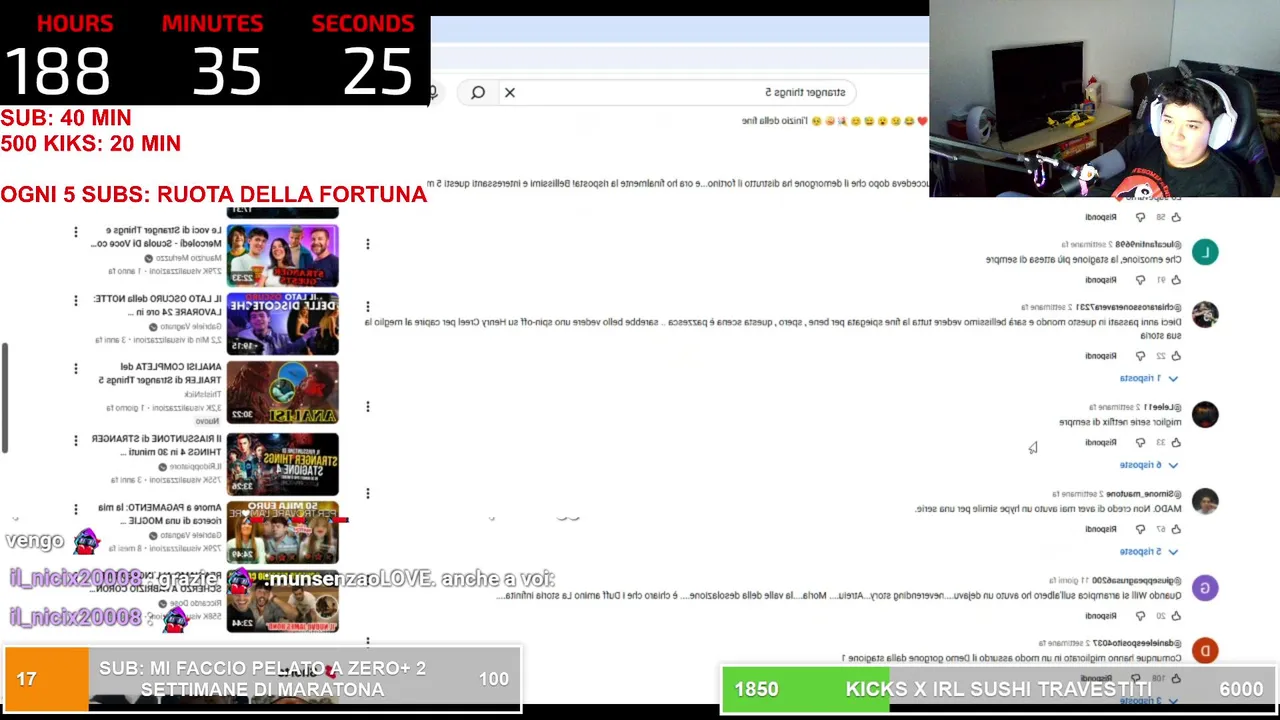Open 'IL LATO OSCURO della NOTTE' video thumbnail
This screenshot has width=1280, height=720.
283,324
